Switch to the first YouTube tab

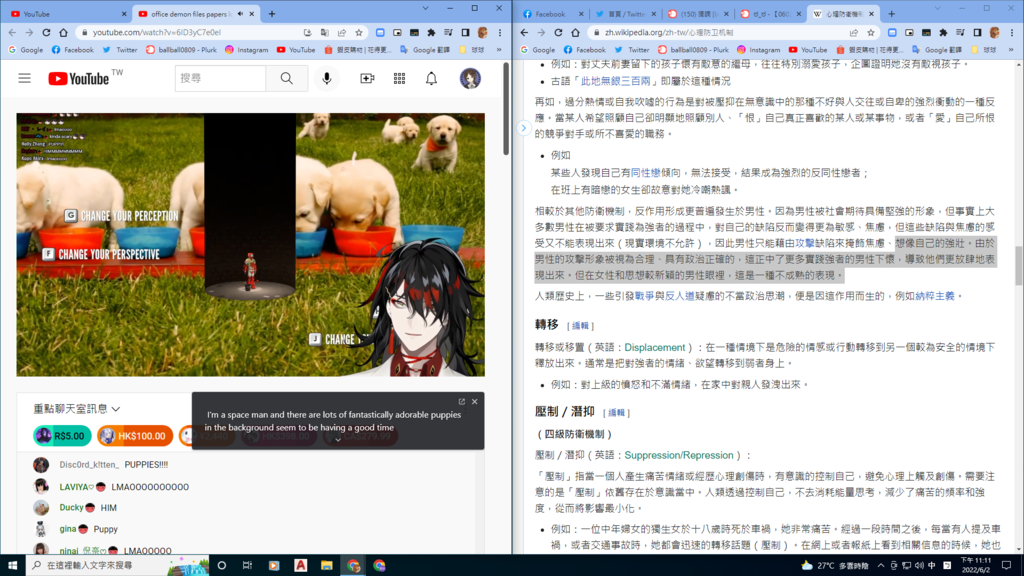[67, 13]
